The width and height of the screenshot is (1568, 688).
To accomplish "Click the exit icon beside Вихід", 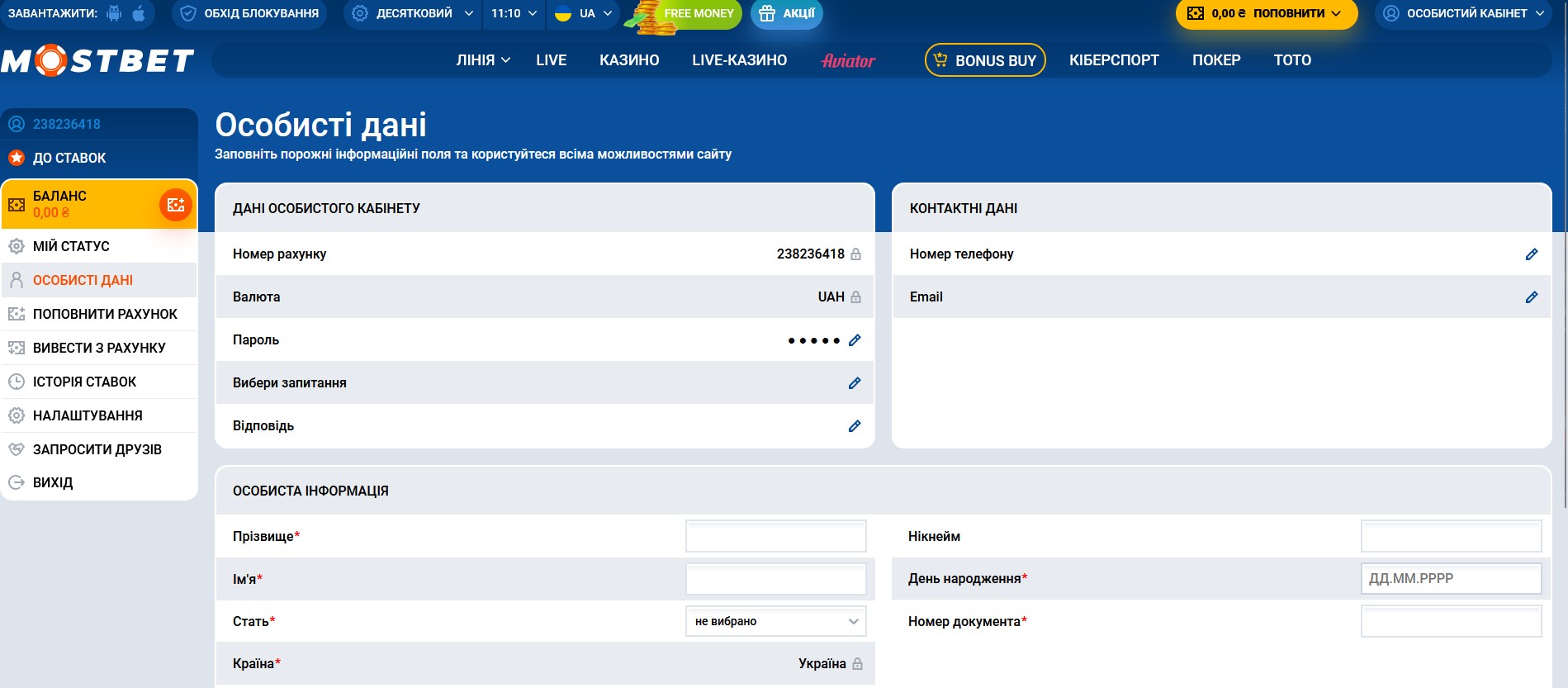I will pos(17,482).
